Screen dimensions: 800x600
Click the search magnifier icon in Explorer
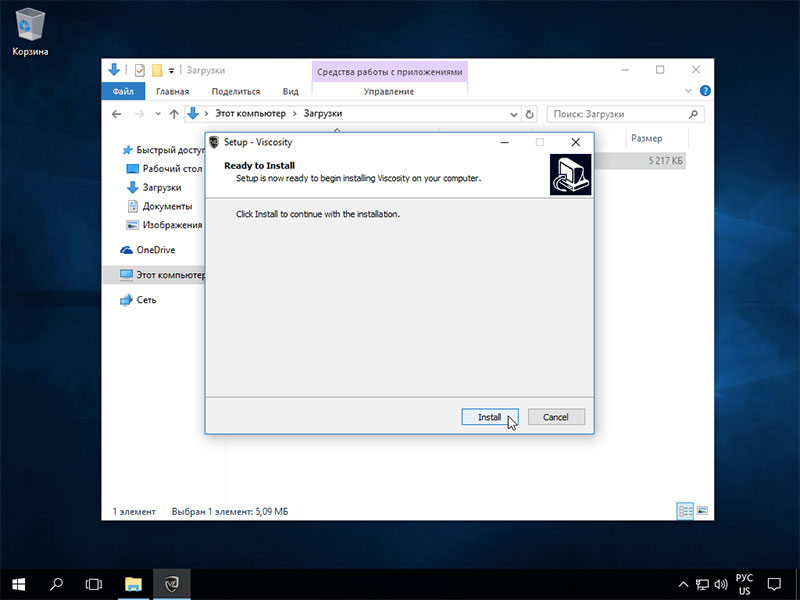pos(693,114)
